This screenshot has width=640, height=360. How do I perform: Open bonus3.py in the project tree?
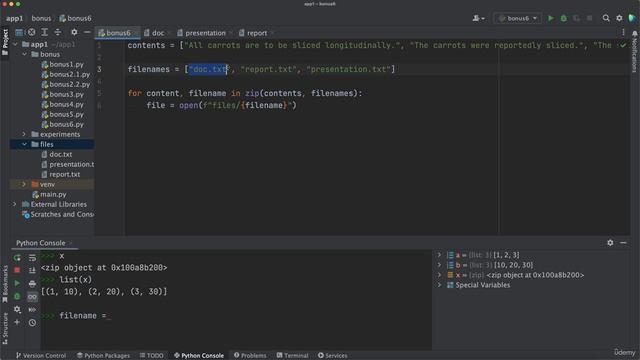(66, 94)
